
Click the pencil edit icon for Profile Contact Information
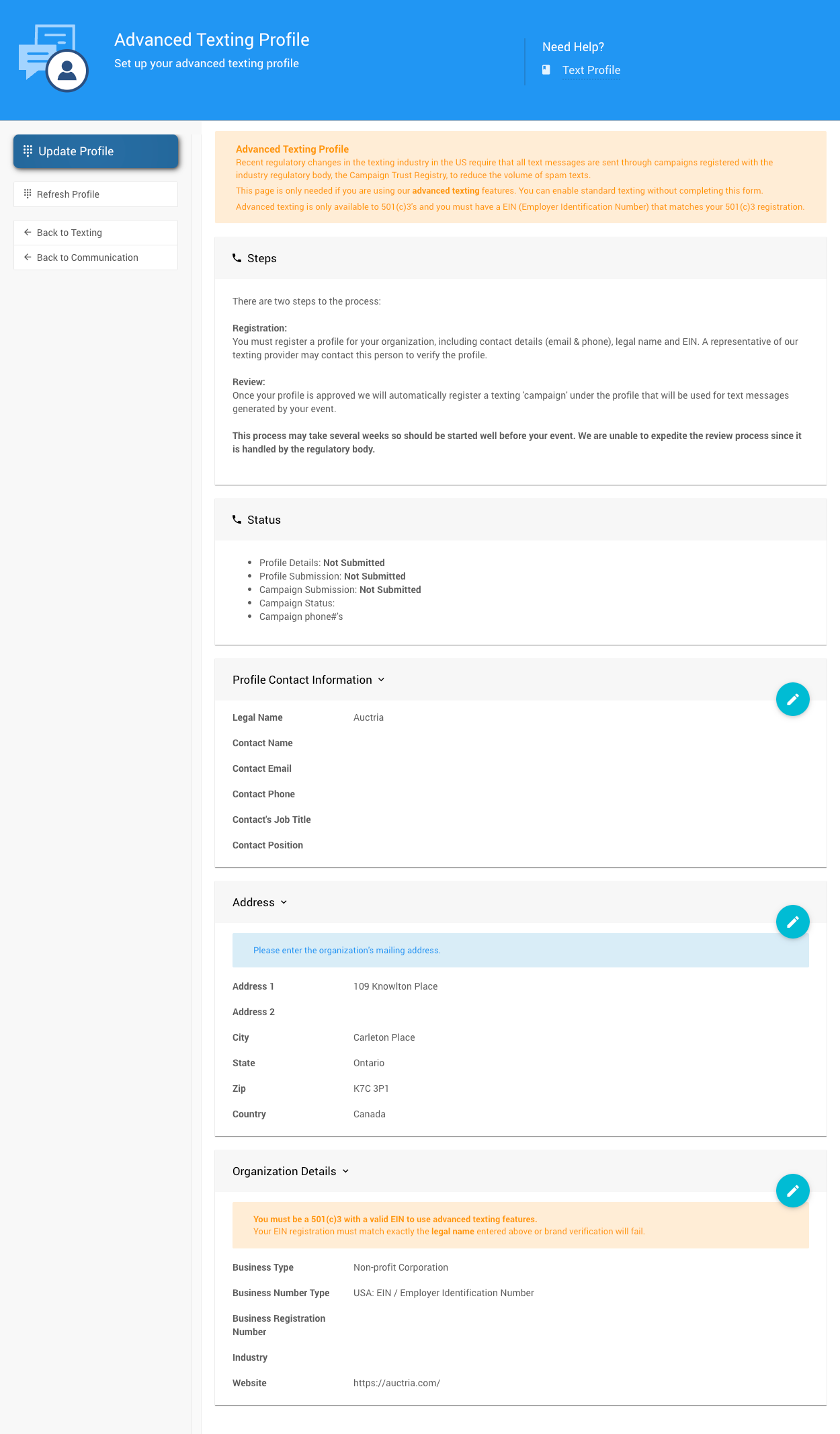coord(792,699)
